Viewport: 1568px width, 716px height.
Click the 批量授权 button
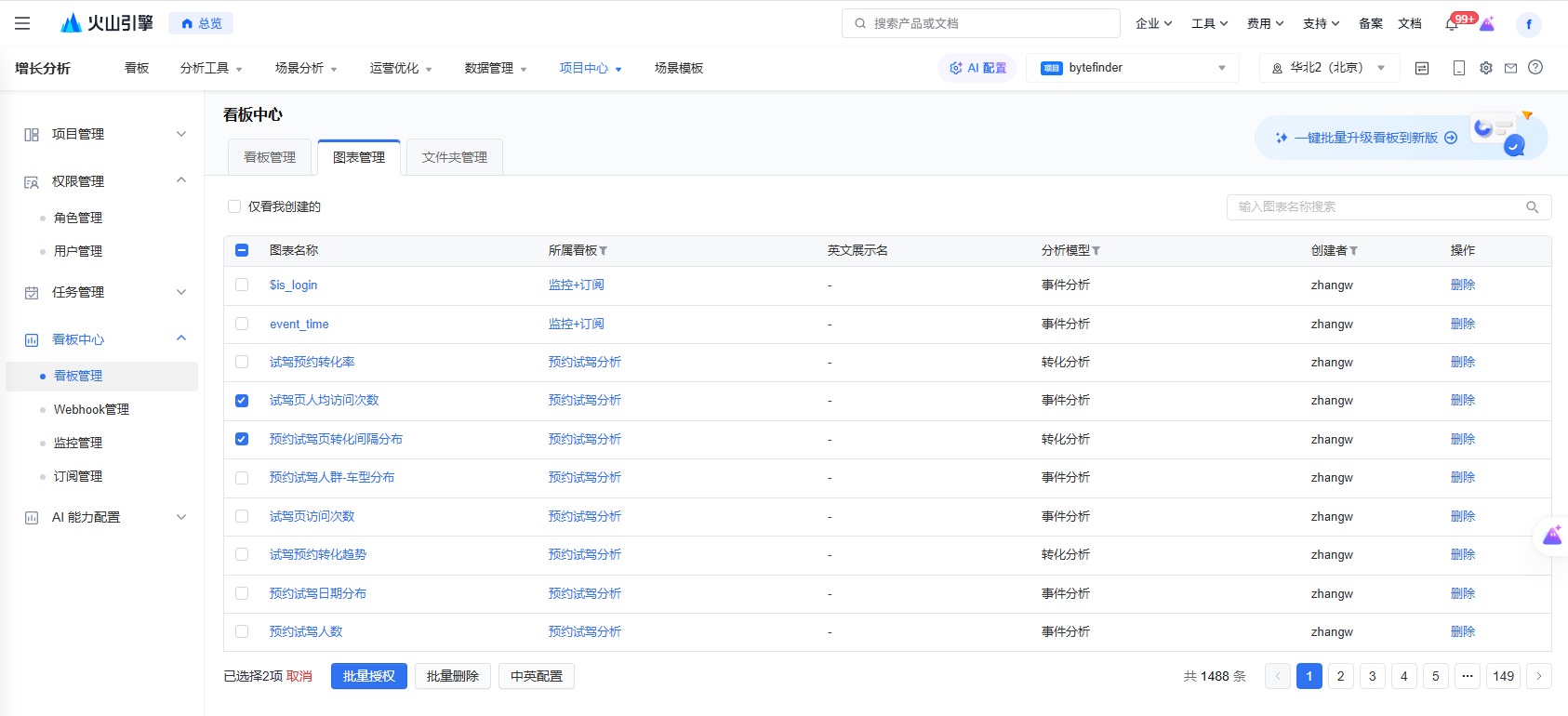coord(368,676)
